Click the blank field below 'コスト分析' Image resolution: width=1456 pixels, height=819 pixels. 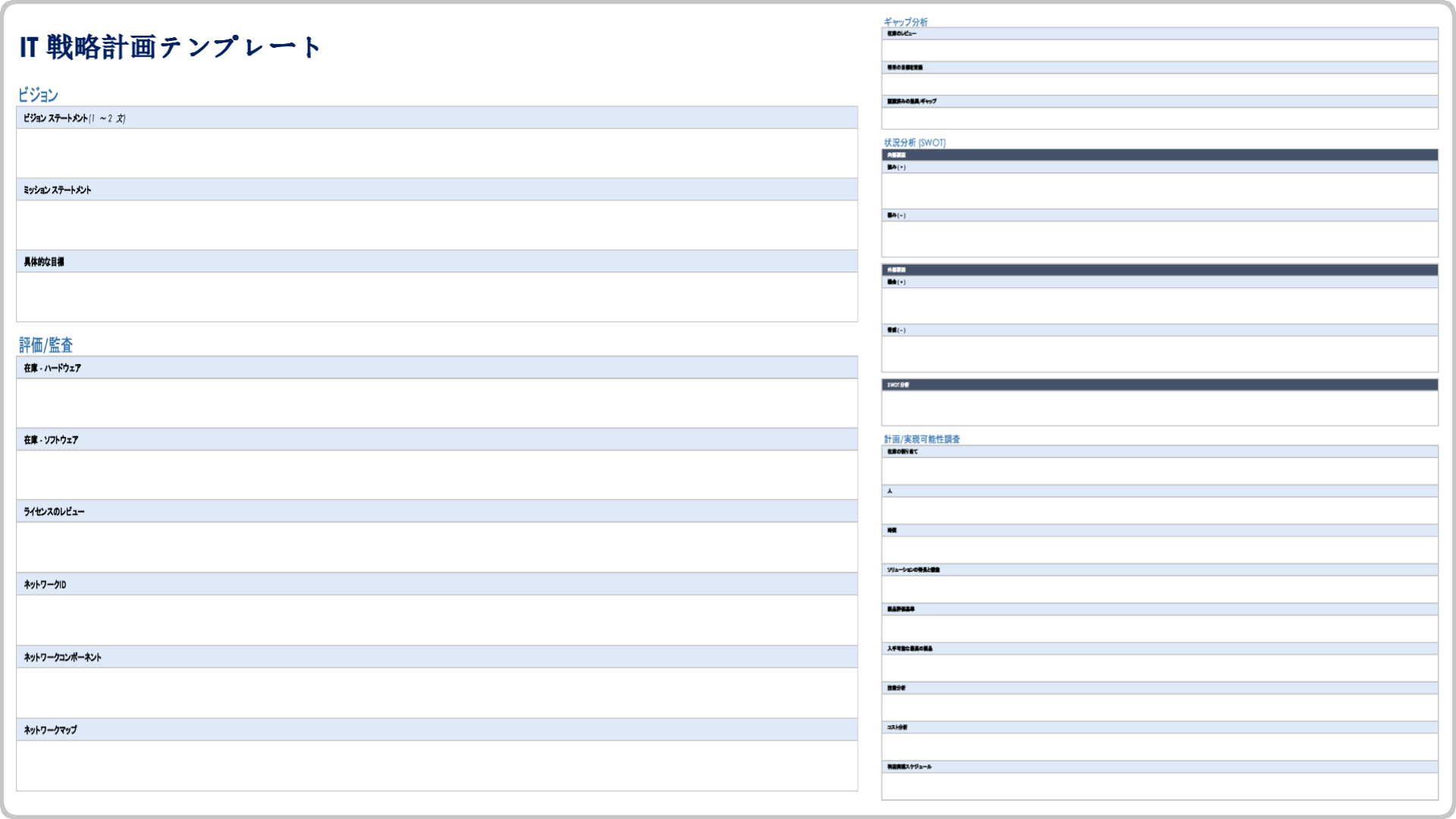coord(1159,747)
